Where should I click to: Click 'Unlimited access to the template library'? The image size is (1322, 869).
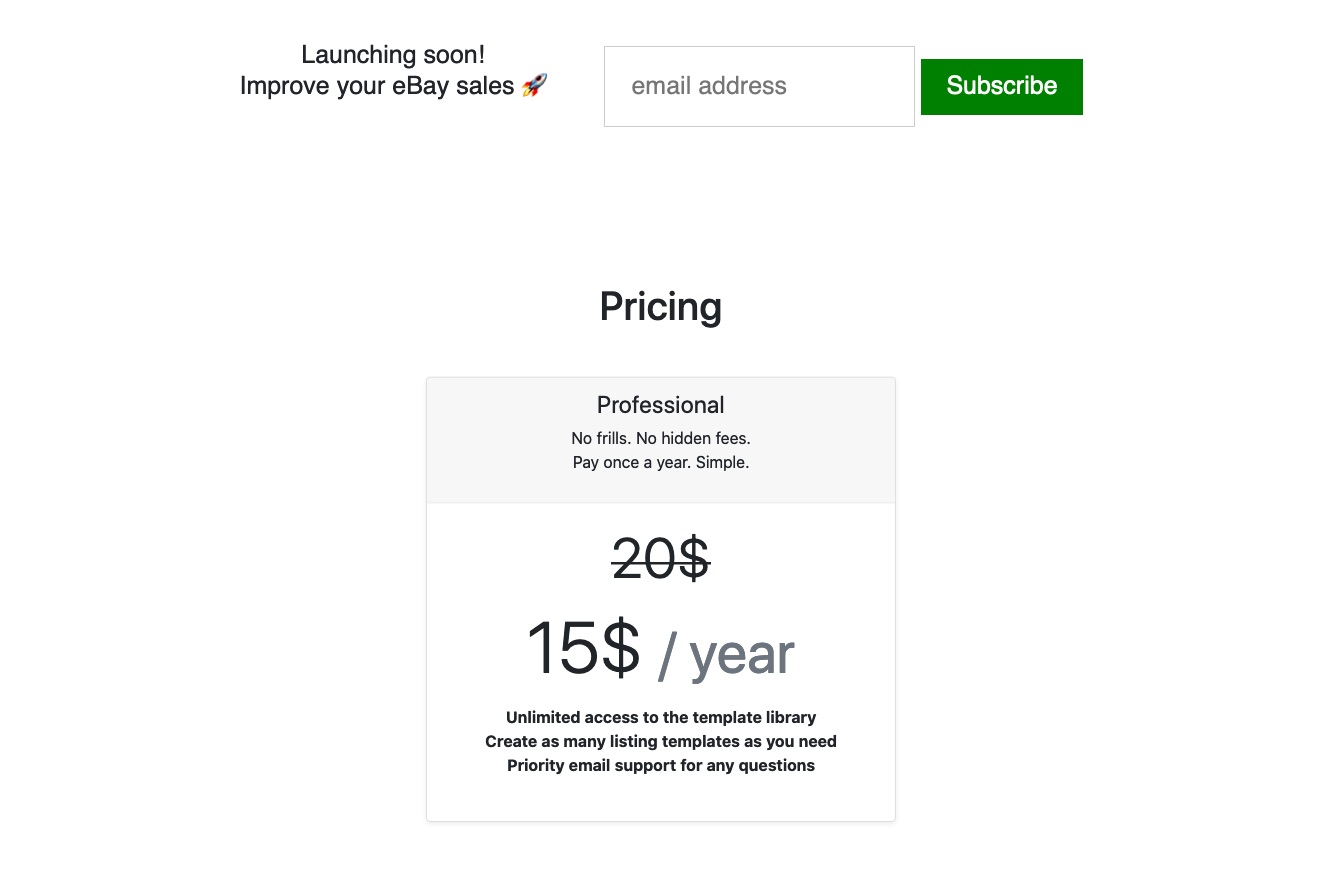click(x=661, y=717)
